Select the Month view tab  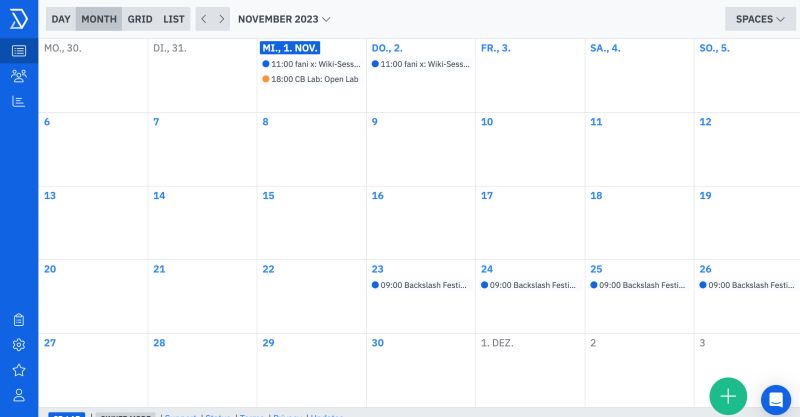tap(99, 19)
